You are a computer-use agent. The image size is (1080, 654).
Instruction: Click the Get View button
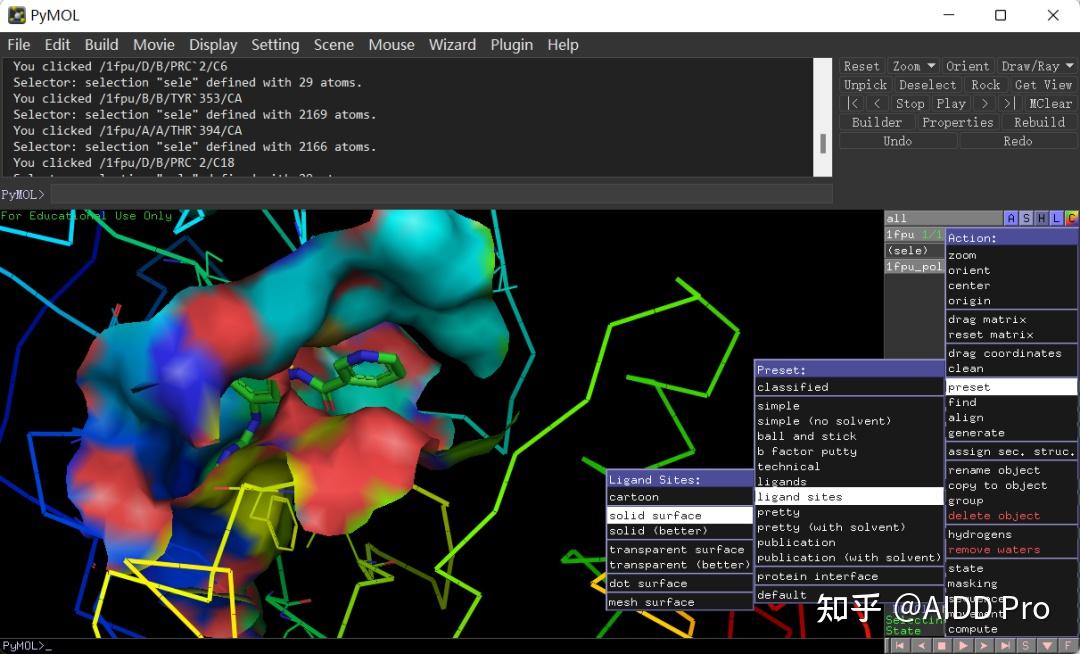click(x=1043, y=85)
